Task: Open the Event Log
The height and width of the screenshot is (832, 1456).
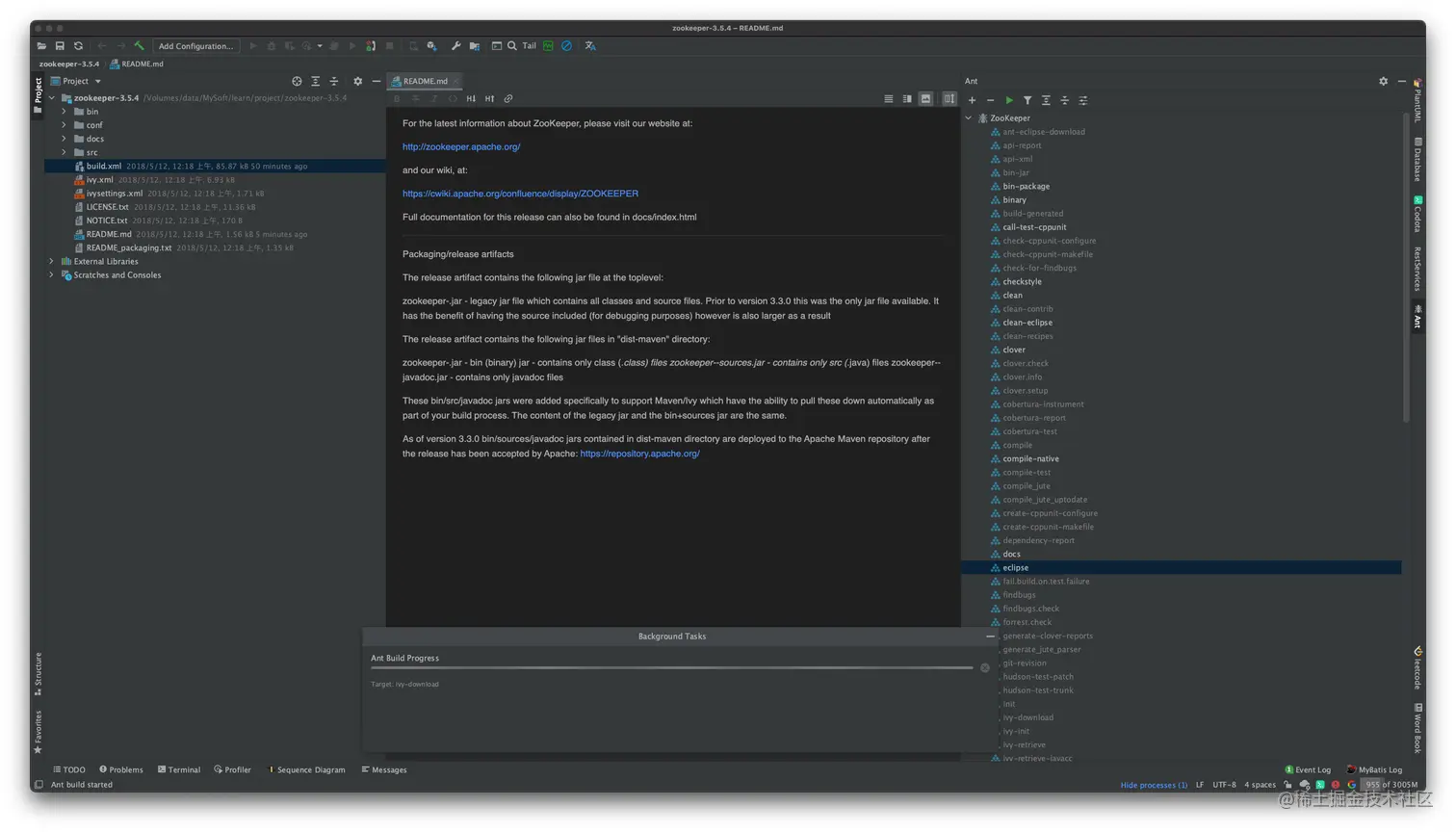Action: (x=1308, y=770)
